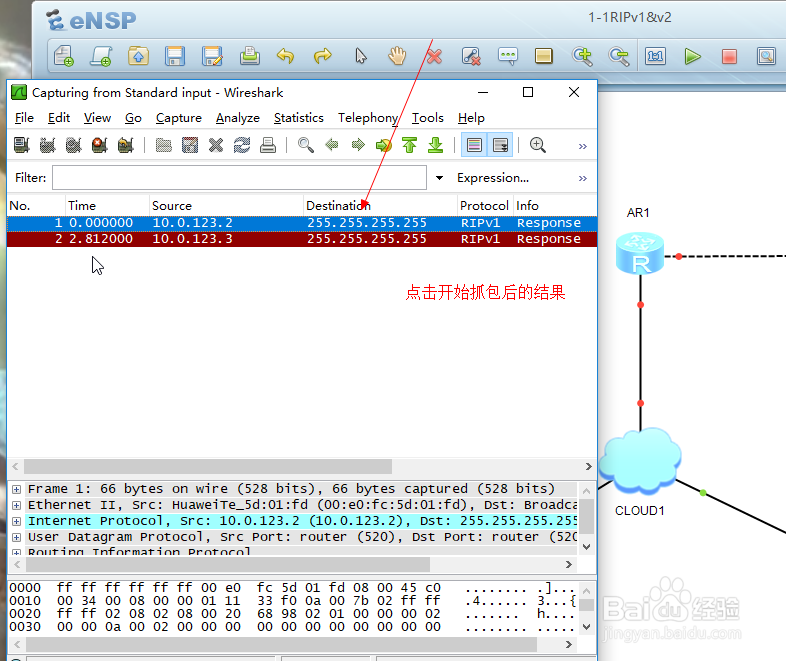
Task: Click hex pane scroll right arrow
Action: 568,644
